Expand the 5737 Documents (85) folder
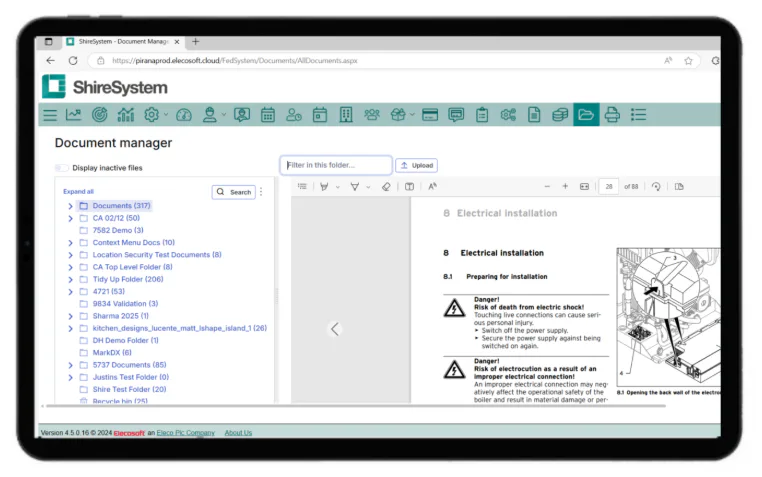The height and width of the screenshot is (477, 762). click(x=70, y=365)
